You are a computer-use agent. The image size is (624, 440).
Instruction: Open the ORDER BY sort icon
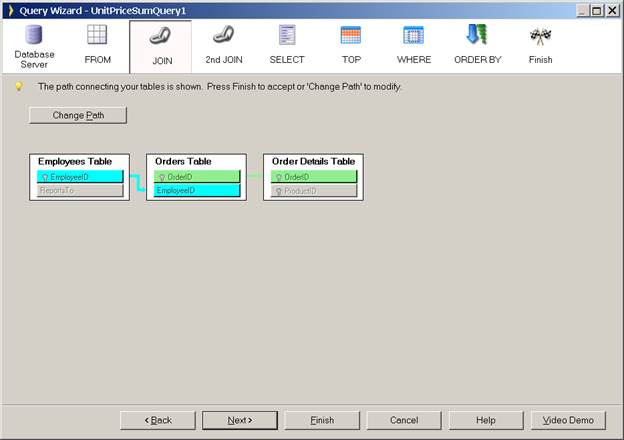tap(476, 36)
